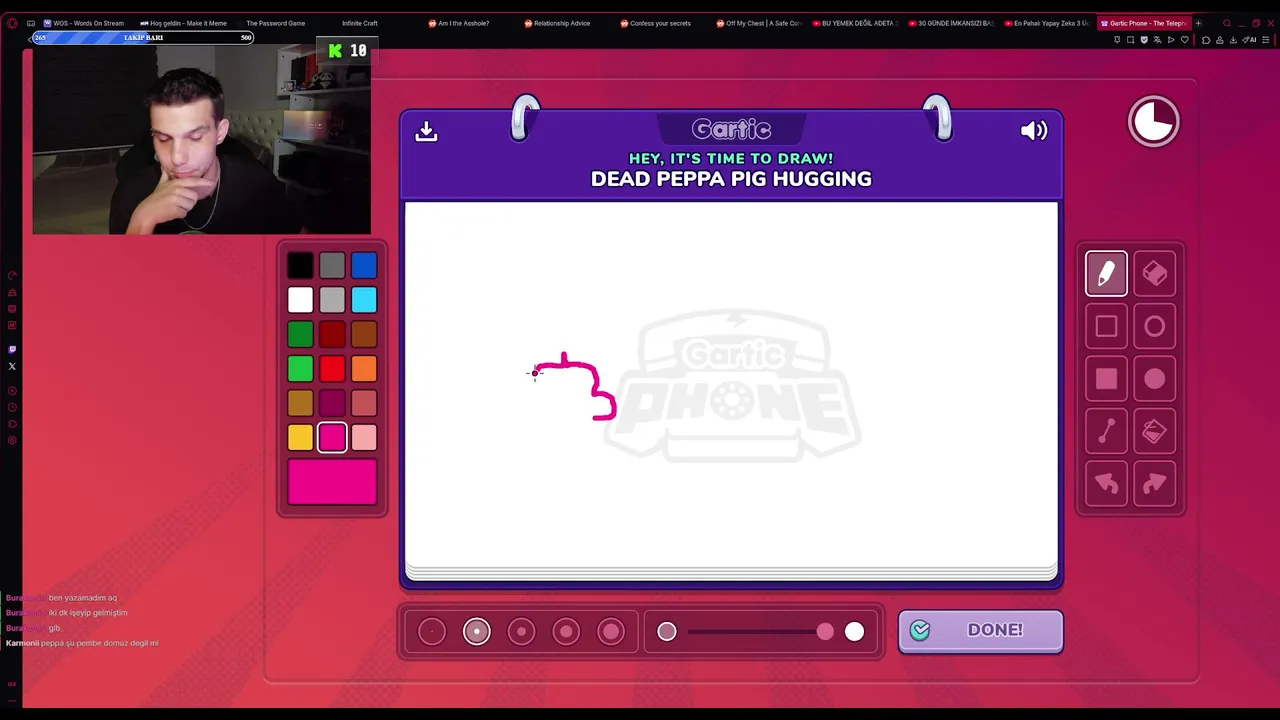Pick the black color swatch
The width and height of the screenshot is (1280, 720).
(x=300, y=265)
